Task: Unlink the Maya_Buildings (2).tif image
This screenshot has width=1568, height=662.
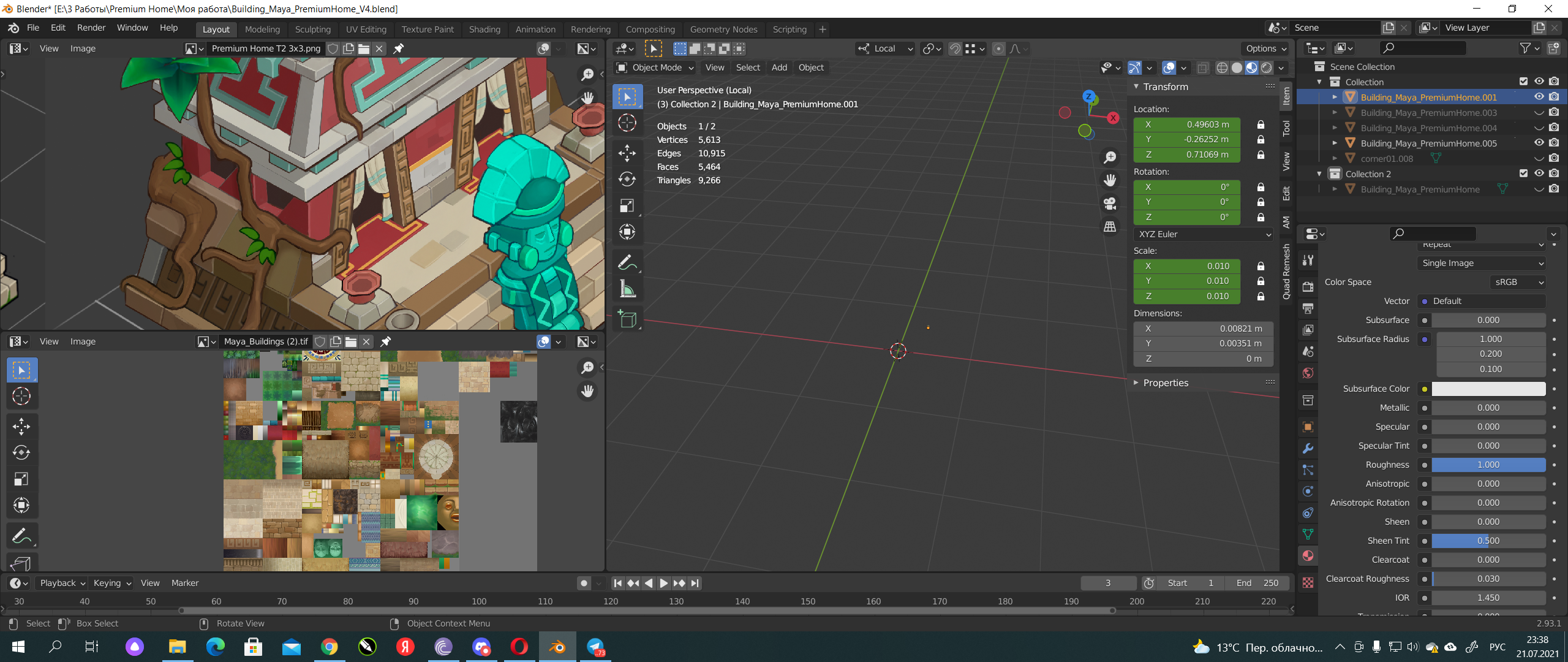Action: tap(366, 341)
